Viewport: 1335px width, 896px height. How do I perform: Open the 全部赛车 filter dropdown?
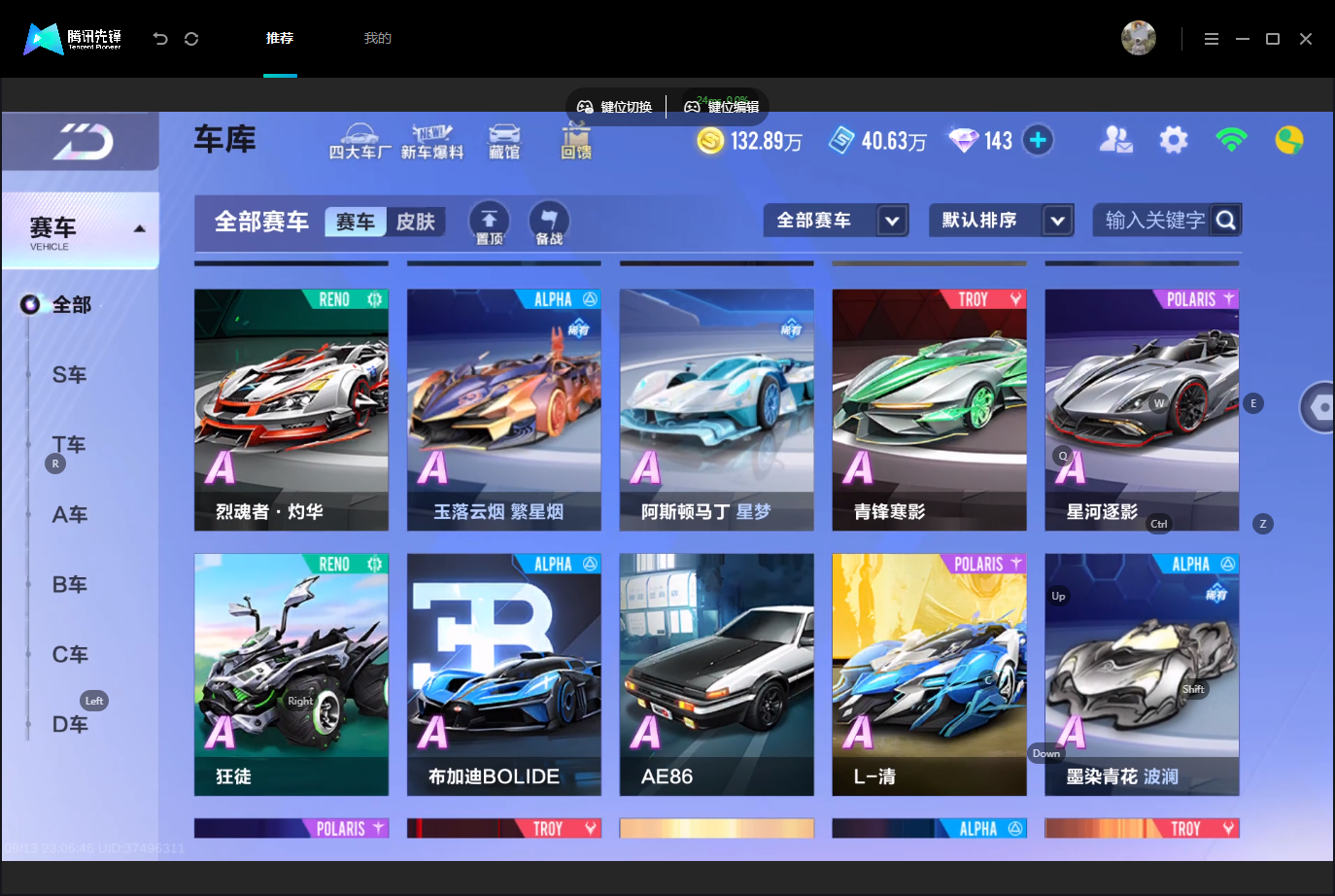pyautogui.click(x=836, y=221)
